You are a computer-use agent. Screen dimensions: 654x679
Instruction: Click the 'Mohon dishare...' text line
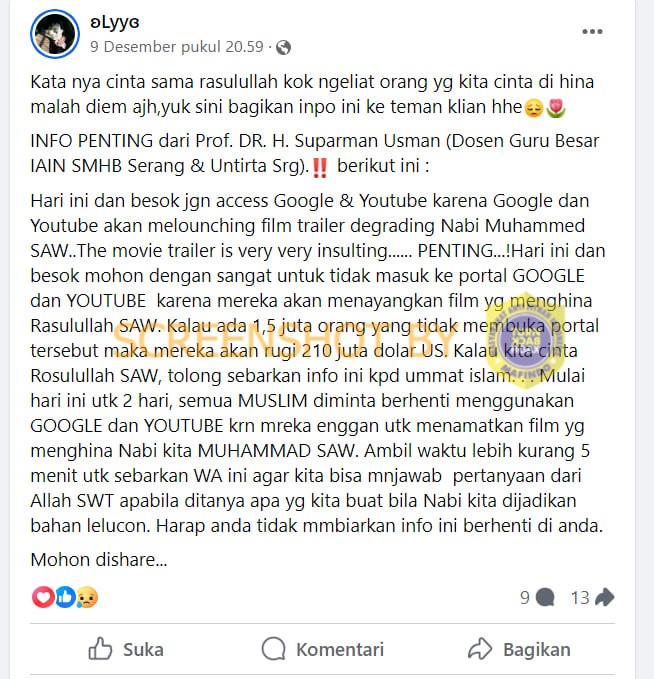click(99, 560)
